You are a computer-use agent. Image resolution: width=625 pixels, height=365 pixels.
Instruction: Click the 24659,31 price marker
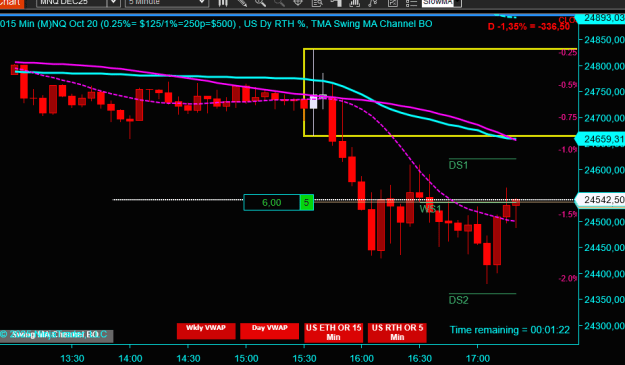click(x=601, y=139)
